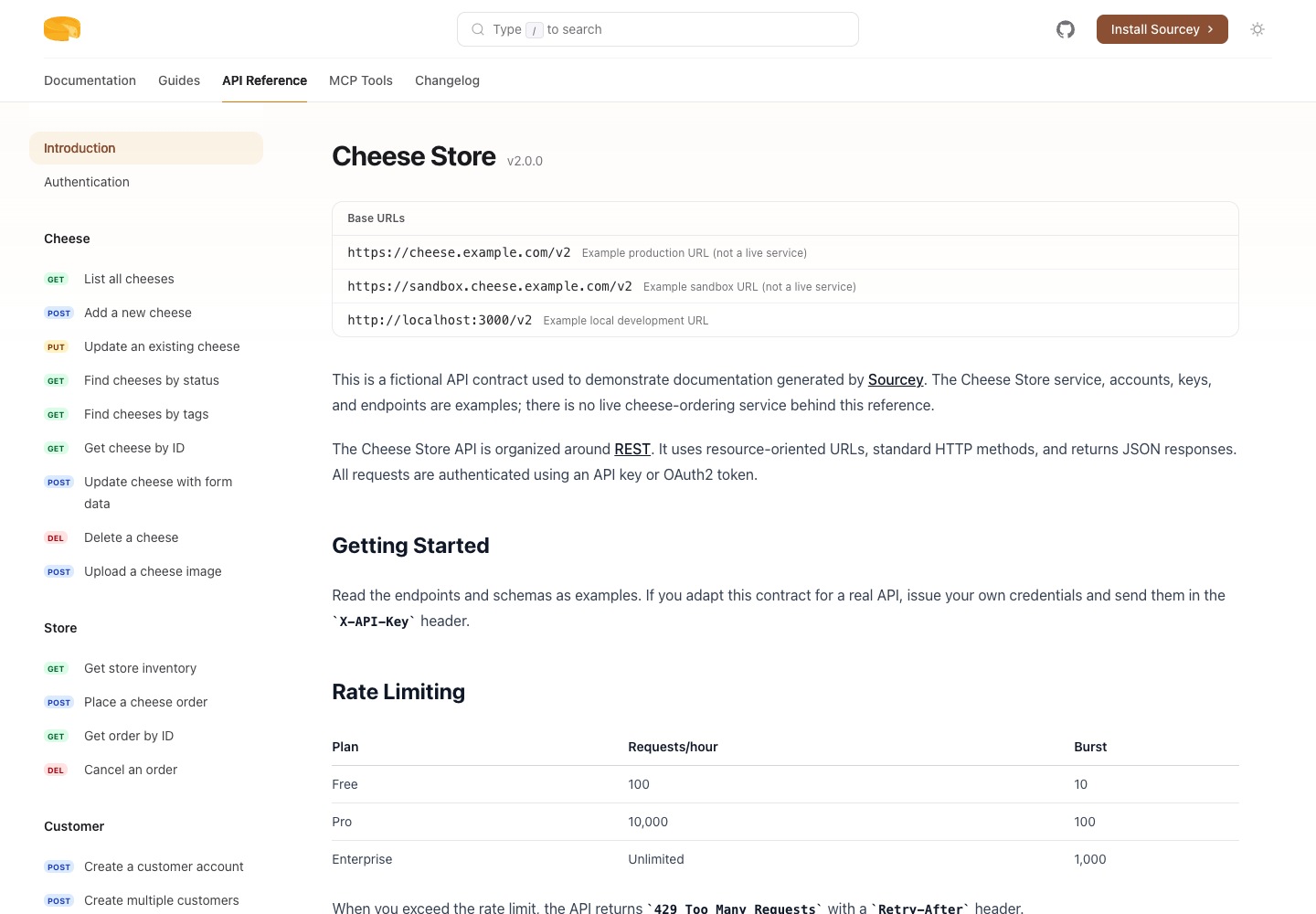1316x914 pixels.
Task: Click the production URL https://cheese.example.com/v2
Action: (x=459, y=252)
